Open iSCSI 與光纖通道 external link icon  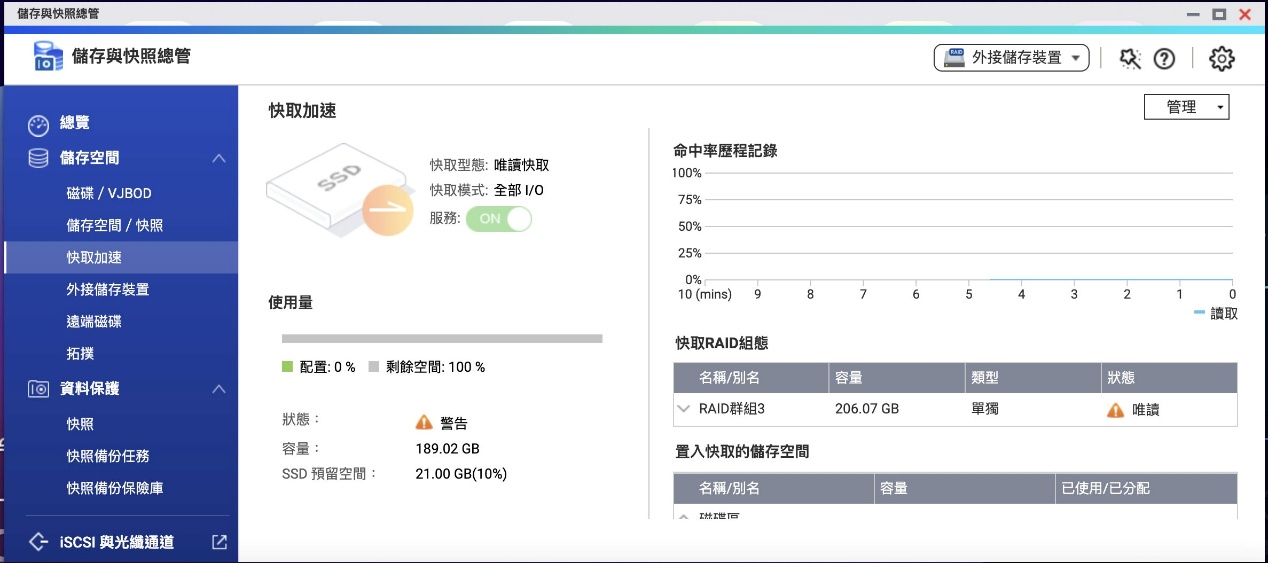(x=219, y=542)
